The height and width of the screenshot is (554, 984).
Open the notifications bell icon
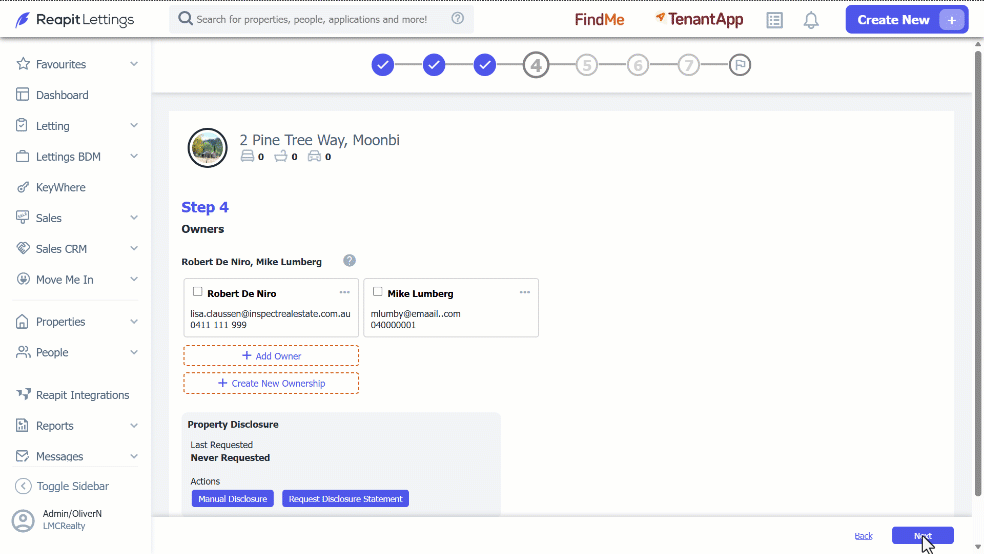(811, 20)
